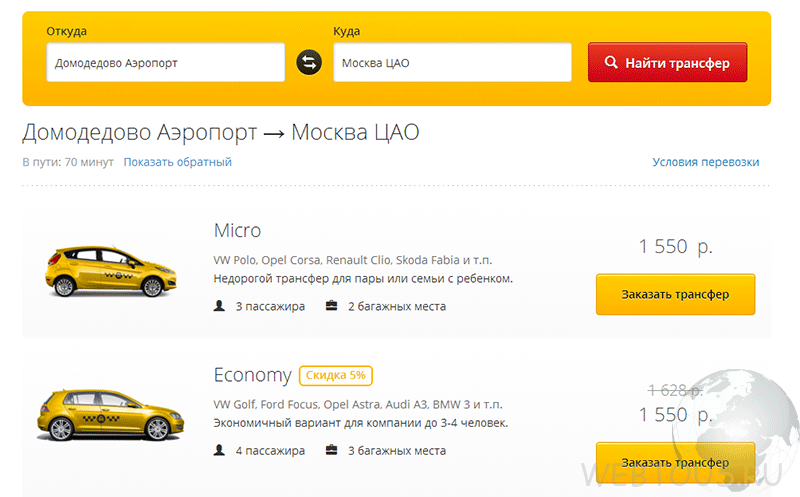800x497 pixels.
Task: Click the Micro class title
Action: tap(237, 231)
